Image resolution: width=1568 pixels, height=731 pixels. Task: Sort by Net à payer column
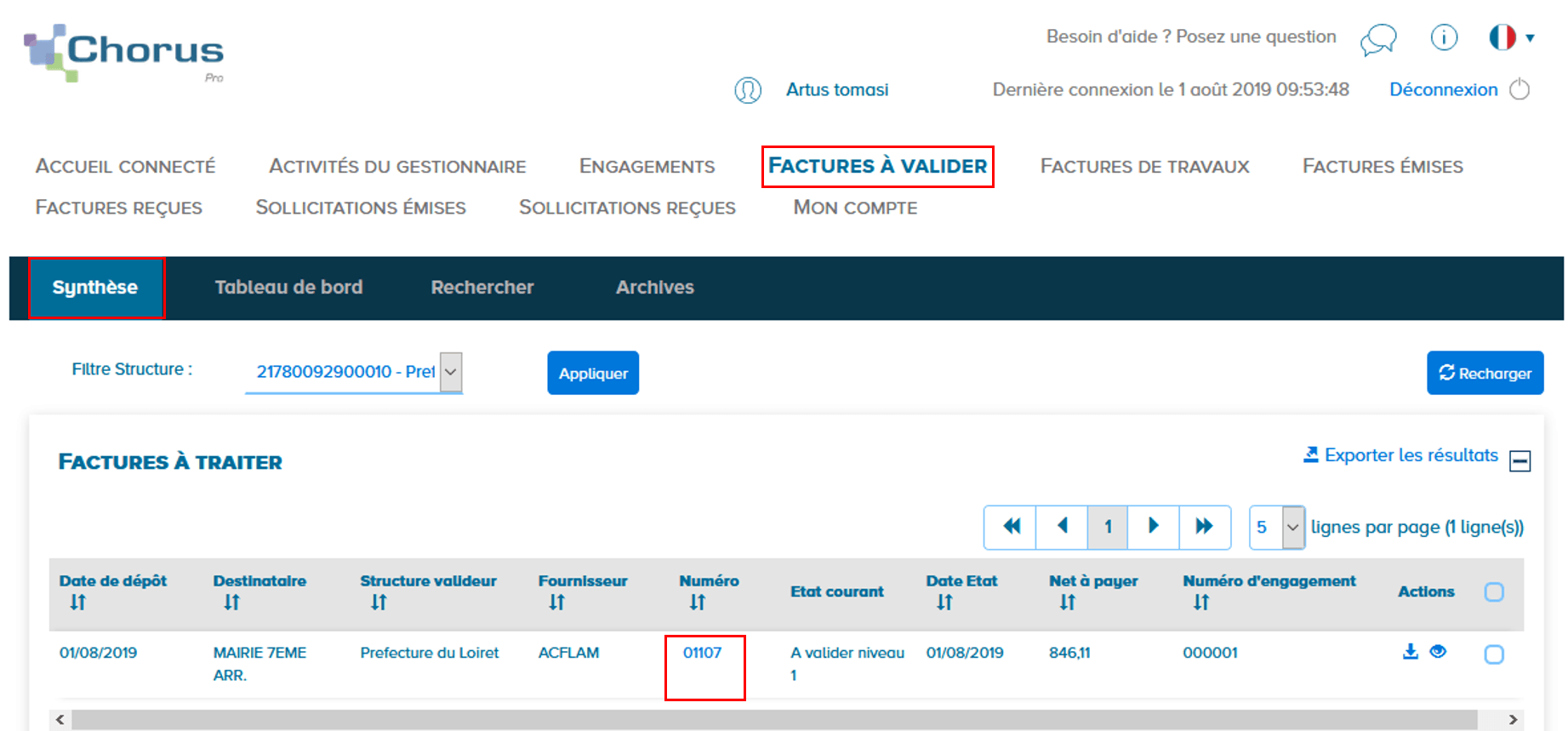click(1068, 603)
